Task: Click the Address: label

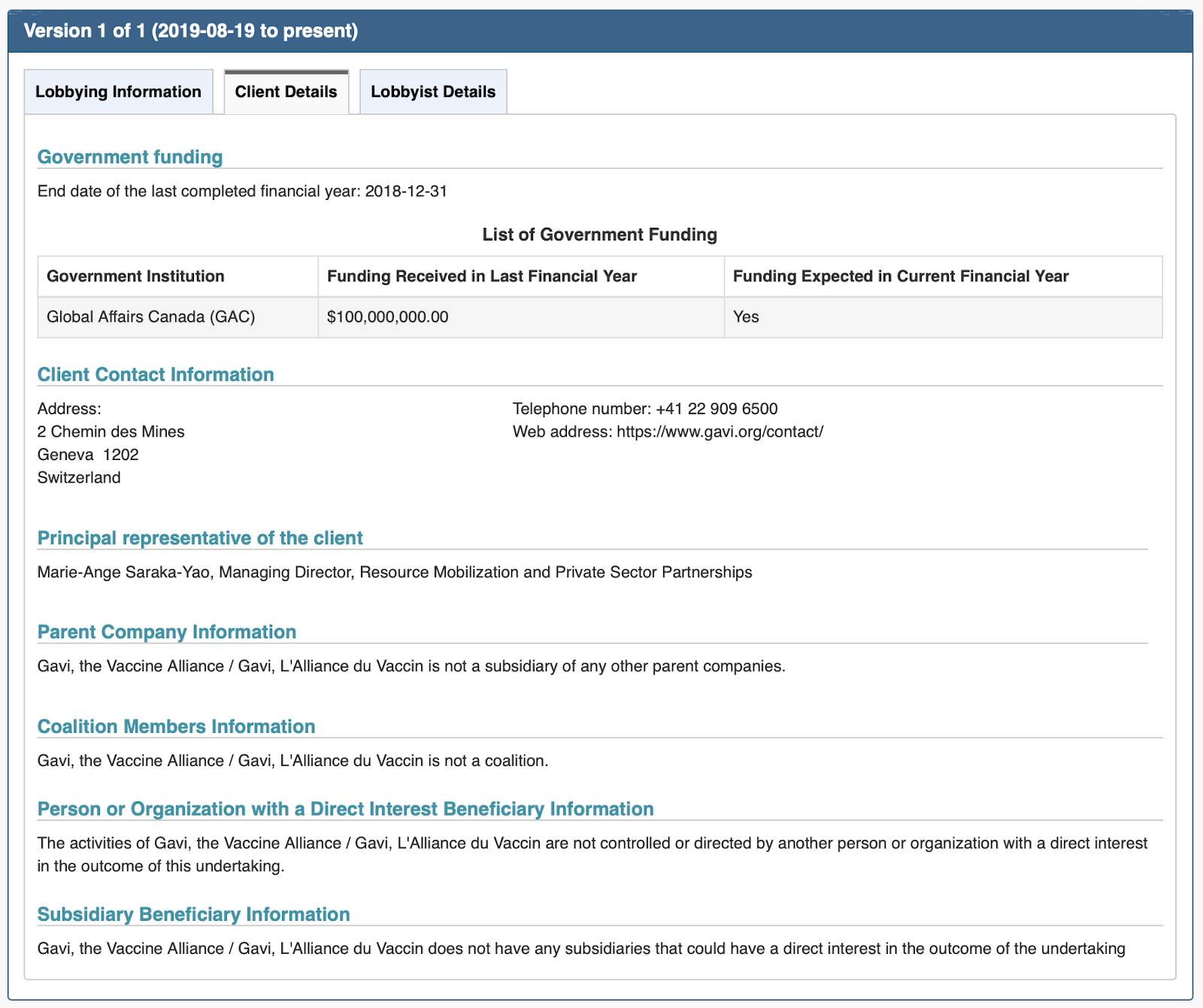Action: 69,409
